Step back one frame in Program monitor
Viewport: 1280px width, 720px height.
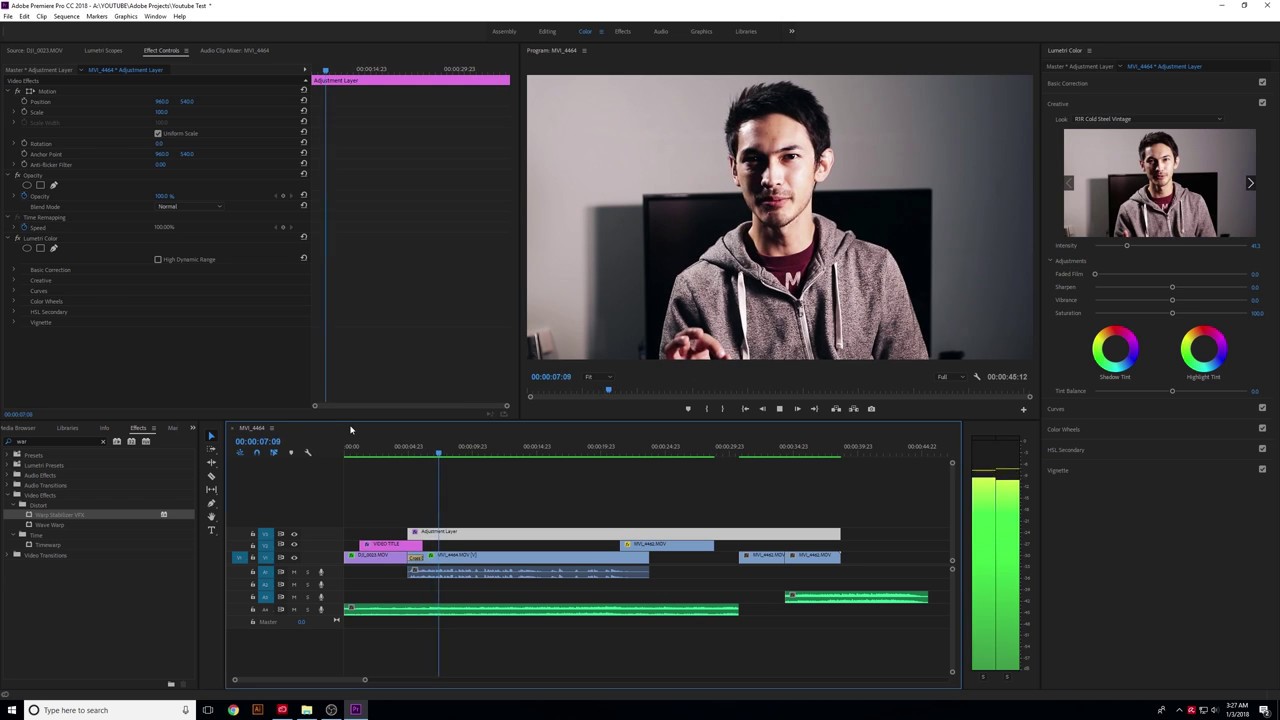[762, 409]
